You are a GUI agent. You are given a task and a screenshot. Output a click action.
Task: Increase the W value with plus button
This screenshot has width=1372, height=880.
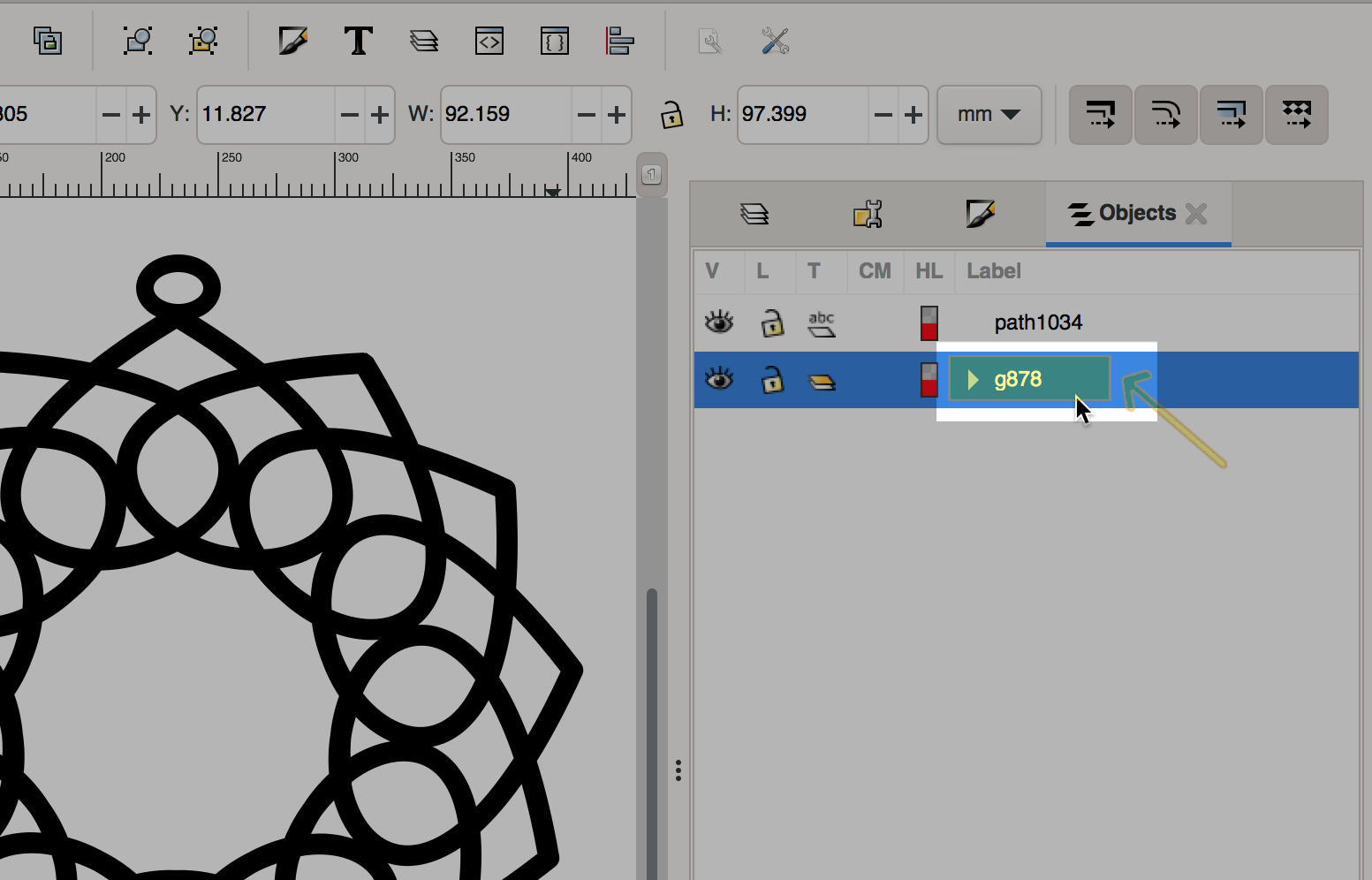click(x=617, y=115)
